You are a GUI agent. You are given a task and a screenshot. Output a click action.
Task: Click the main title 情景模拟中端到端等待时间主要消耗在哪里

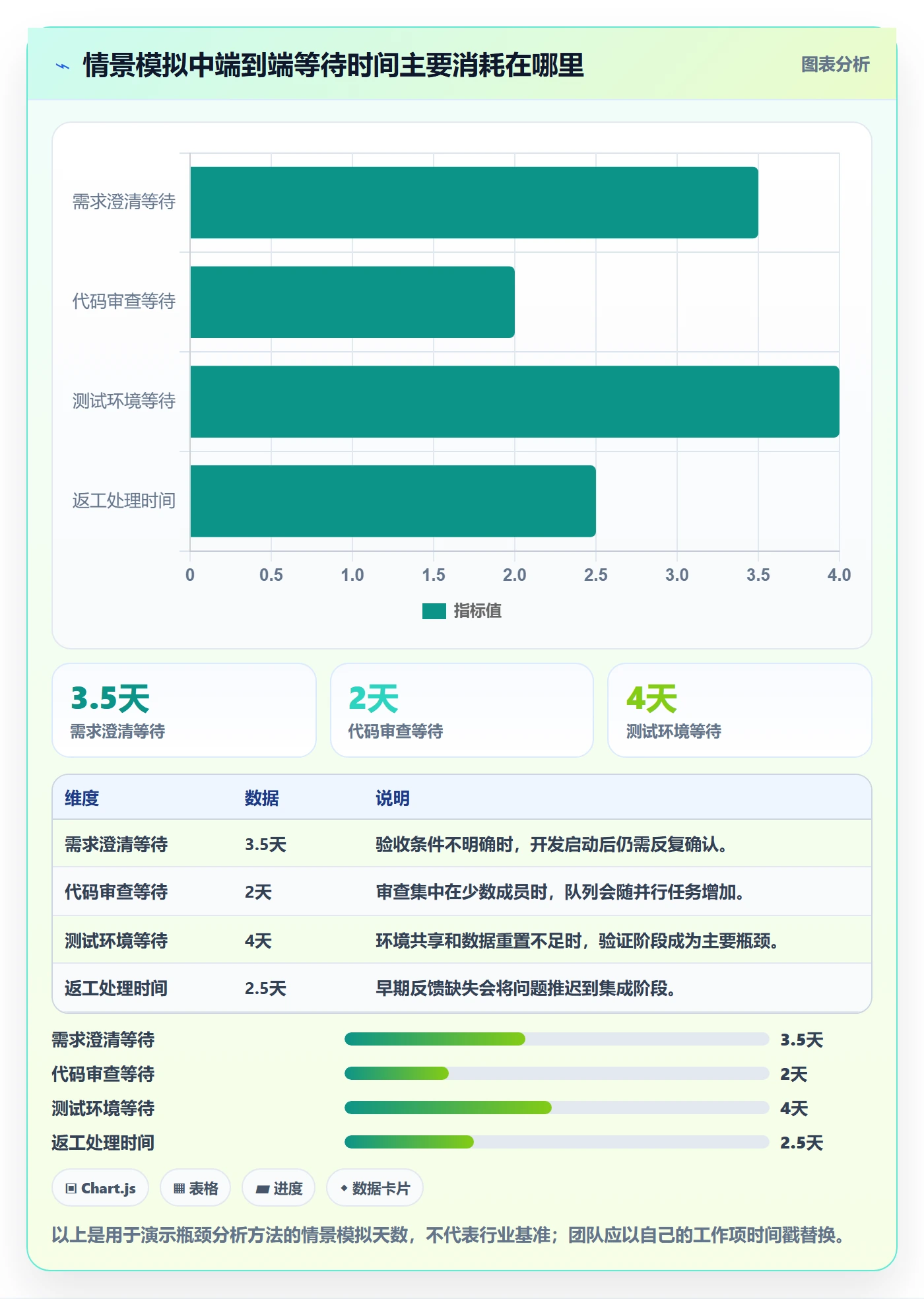[x=334, y=65]
